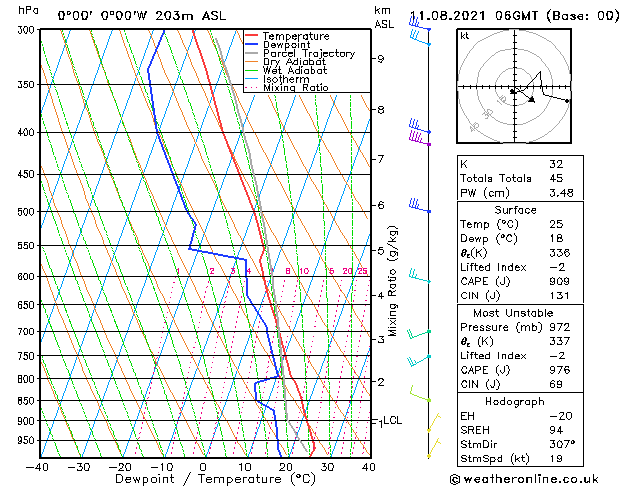Click the Mixing Ratio (g/kg) vertical axis title
This screenshot has height=486, width=629.
[x=392, y=281]
